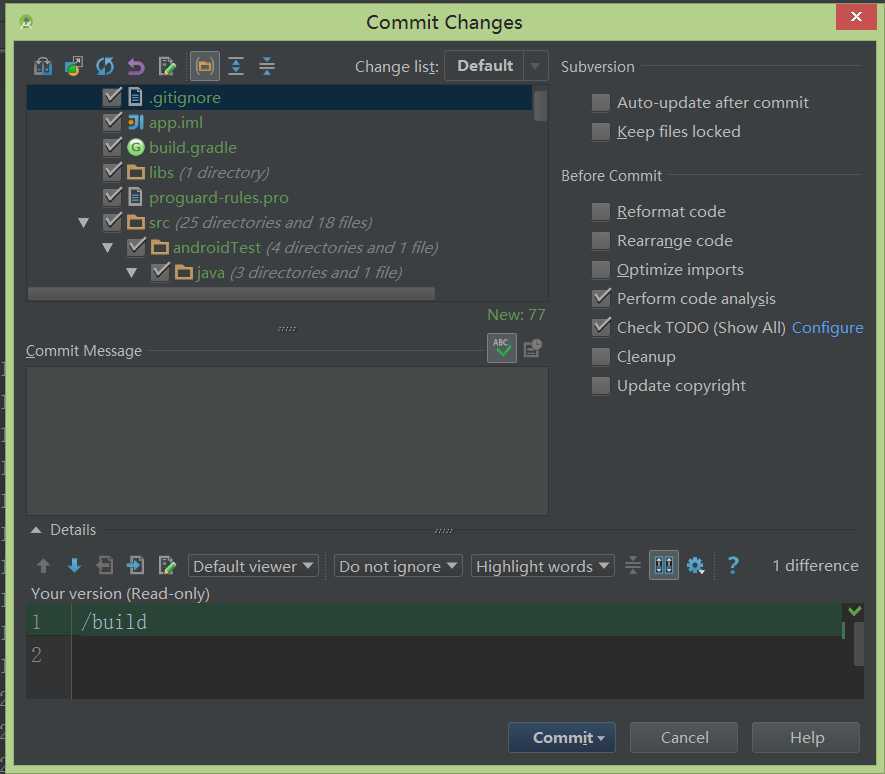This screenshot has width=885, height=774.
Task: Click the Move to Another Changelist icon
Action: [x=74, y=66]
